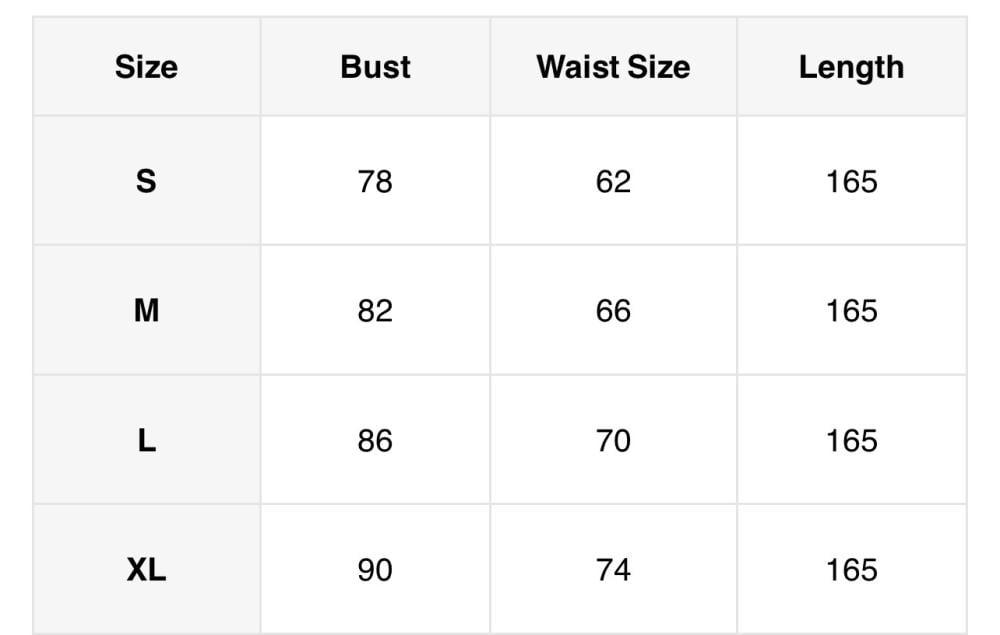Click waist value 70 for size L
Image resolution: width=1000 pixels, height=635 pixels.
click(613, 440)
